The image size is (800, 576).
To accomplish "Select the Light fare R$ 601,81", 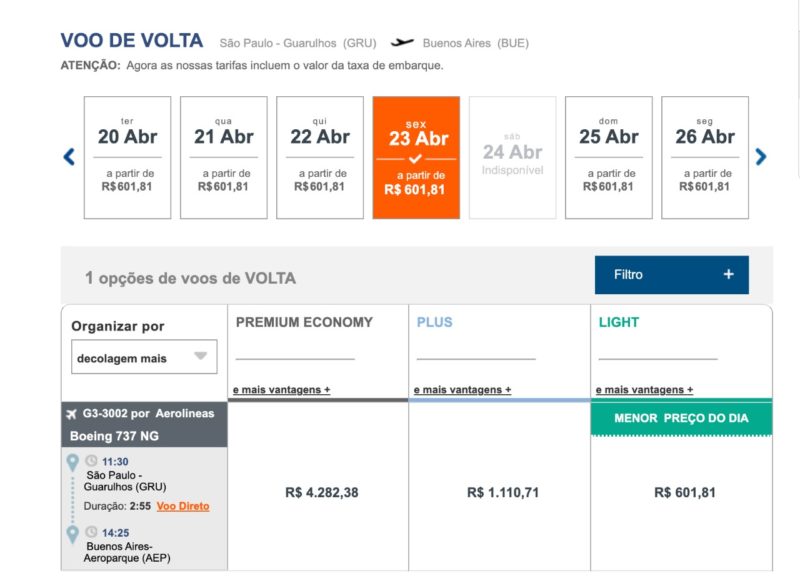I will [682, 492].
